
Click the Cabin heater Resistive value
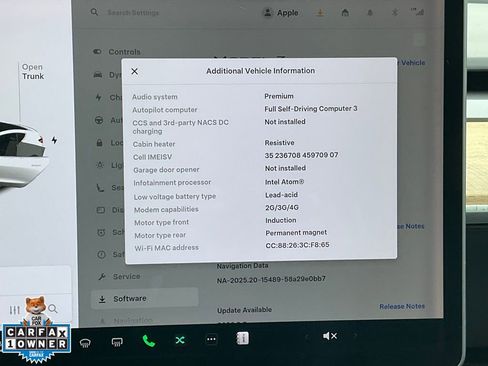point(279,143)
